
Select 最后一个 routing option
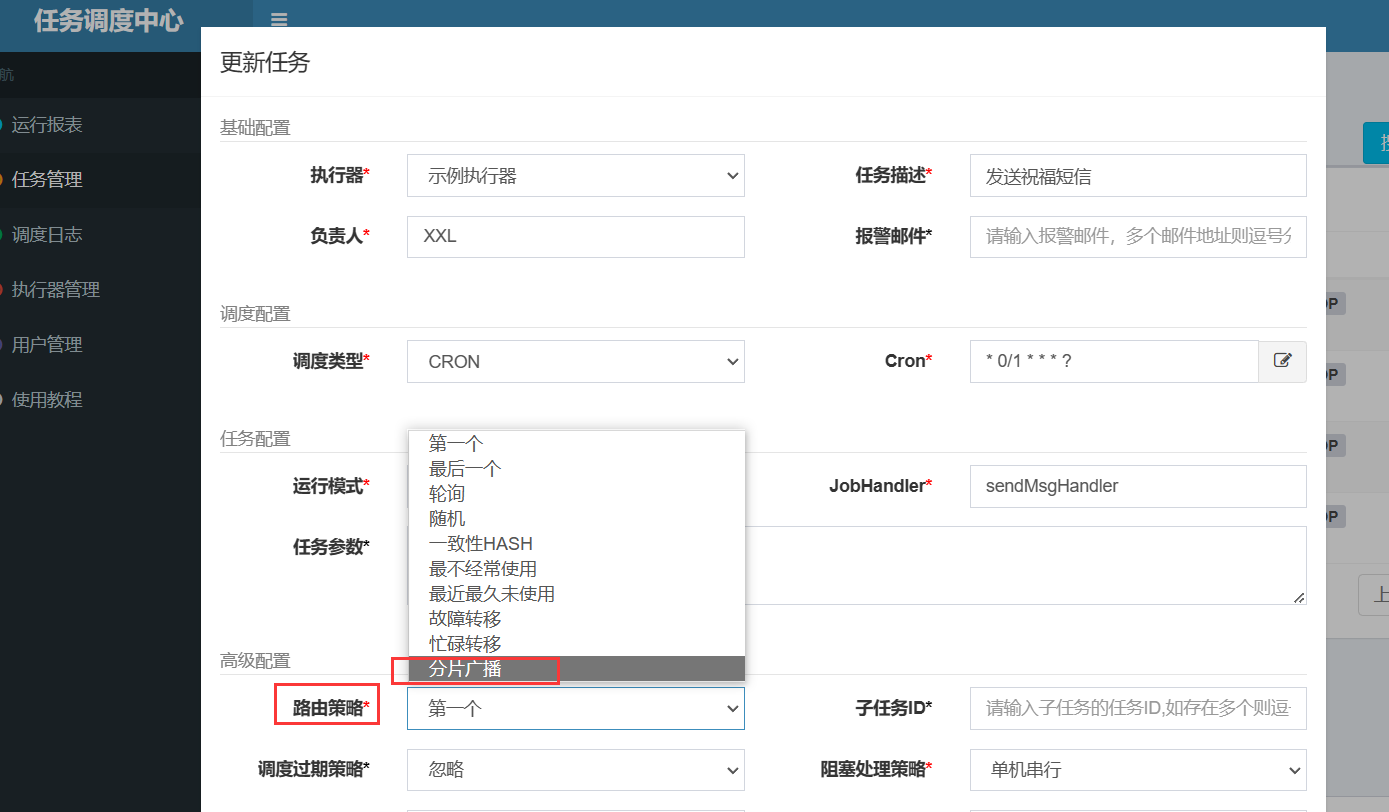point(576,469)
